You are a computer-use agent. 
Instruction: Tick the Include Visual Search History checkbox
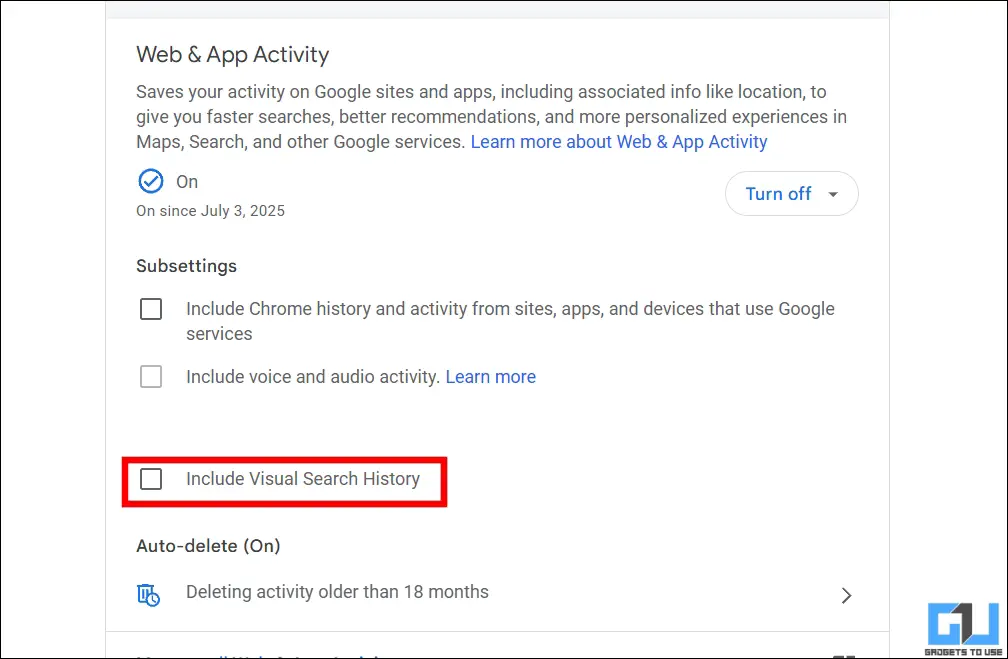point(151,479)
